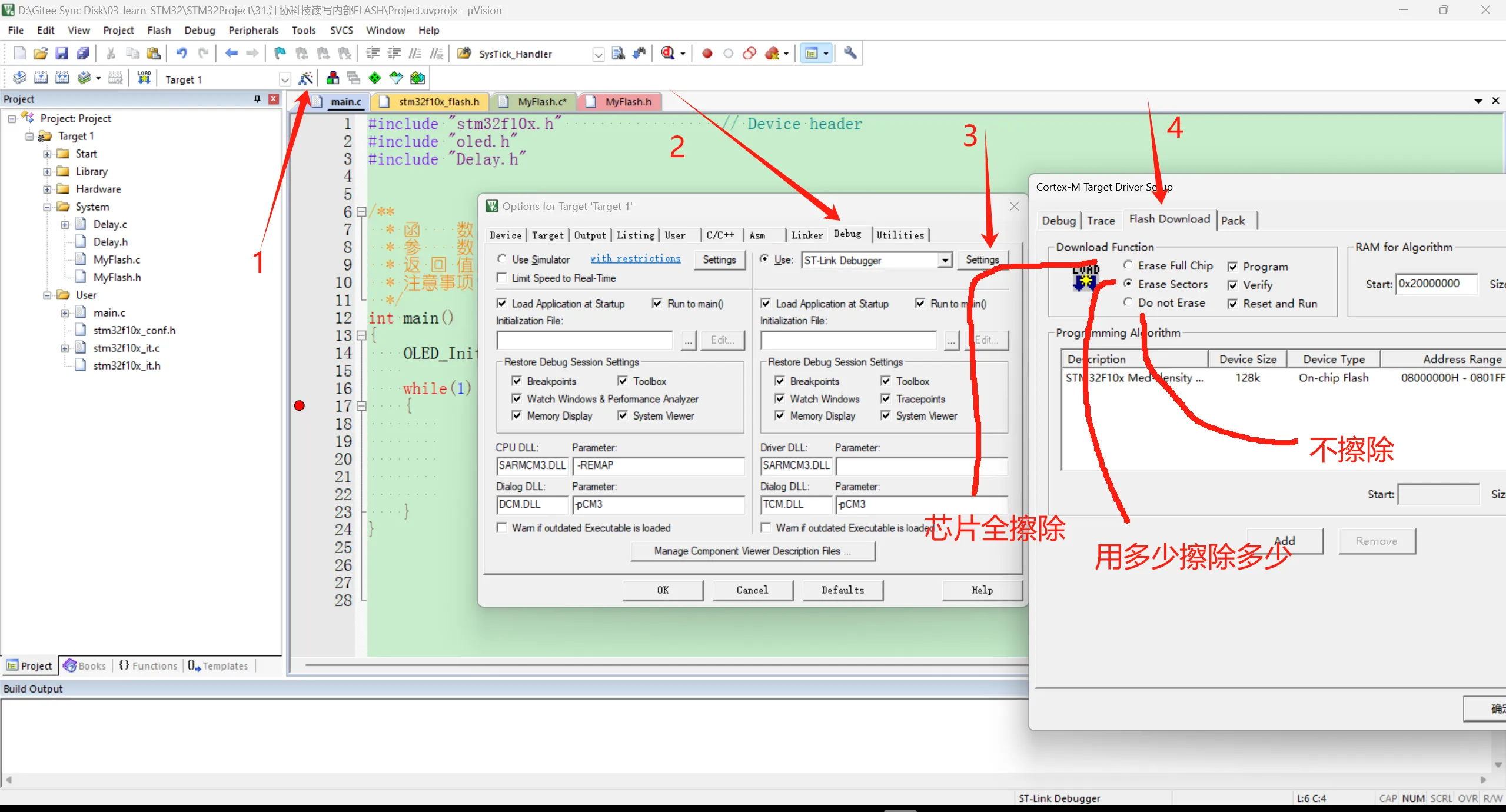Save the current file via toolbar
1506x812 pixels.
pos(61,54)
